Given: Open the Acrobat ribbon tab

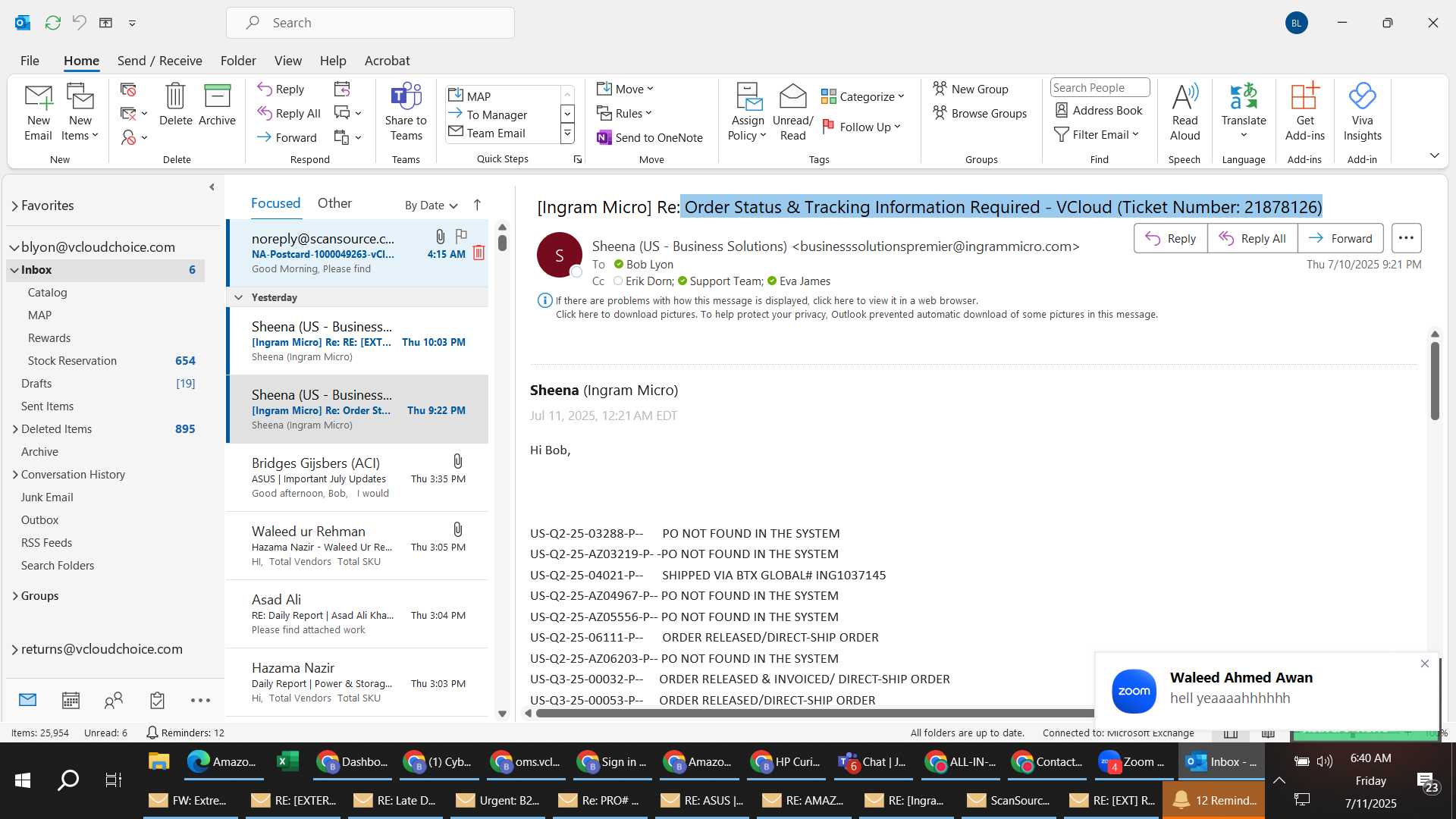Looking at the screenshot, I should (x=387, y=60).
